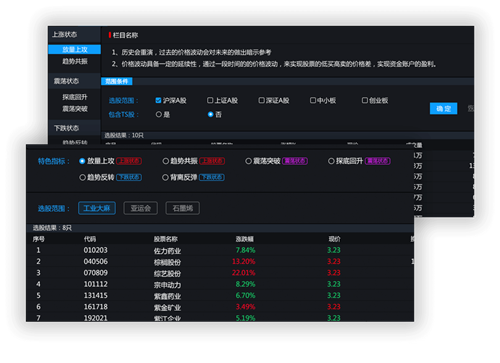Enable the 中小板 checkbox
Screen dimensions: 500x363
(313, 100)
